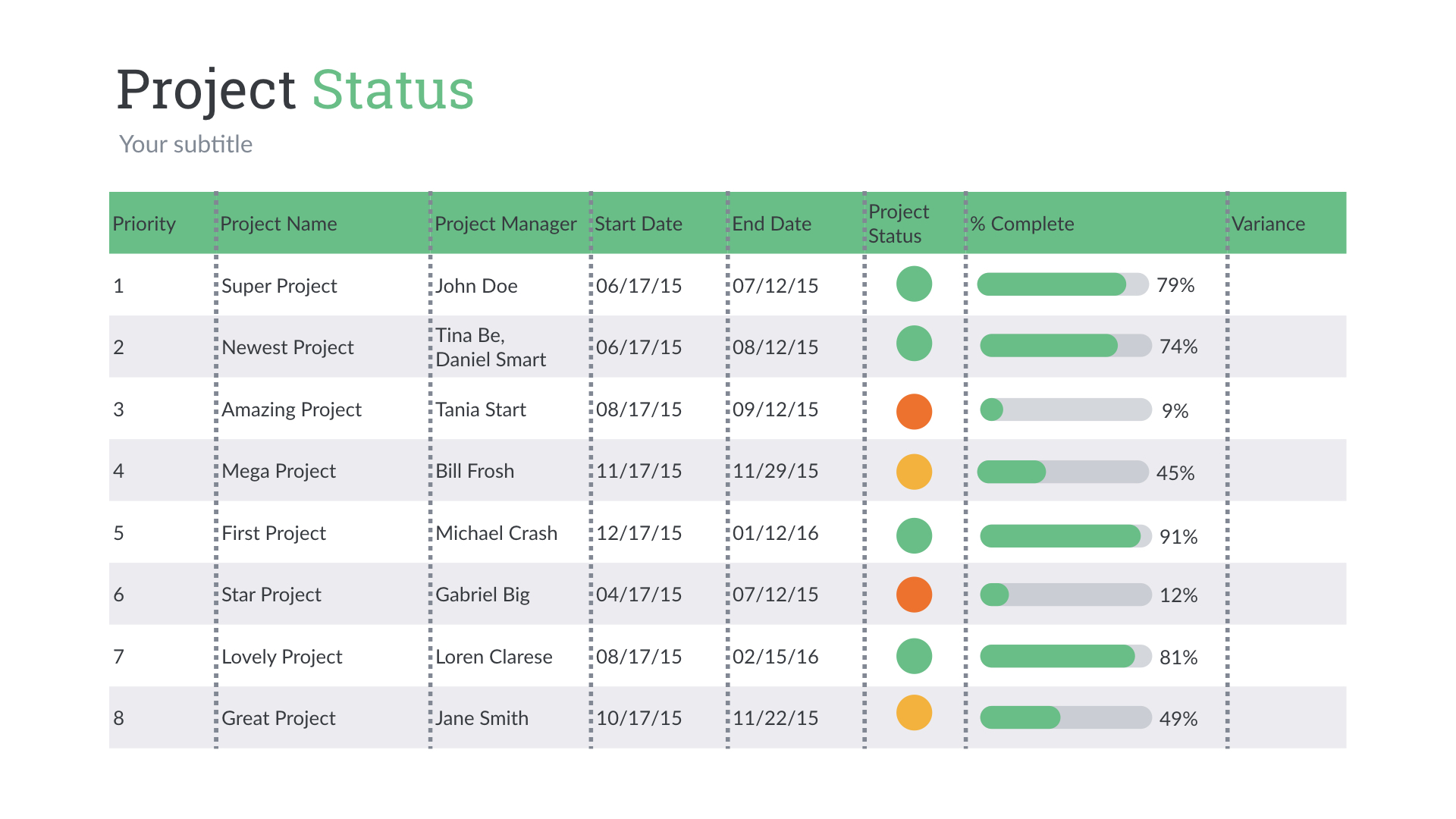Select the "Project Status" slide title
Image resolution: width=1456 pixels, height=819 pixels.
295,89
